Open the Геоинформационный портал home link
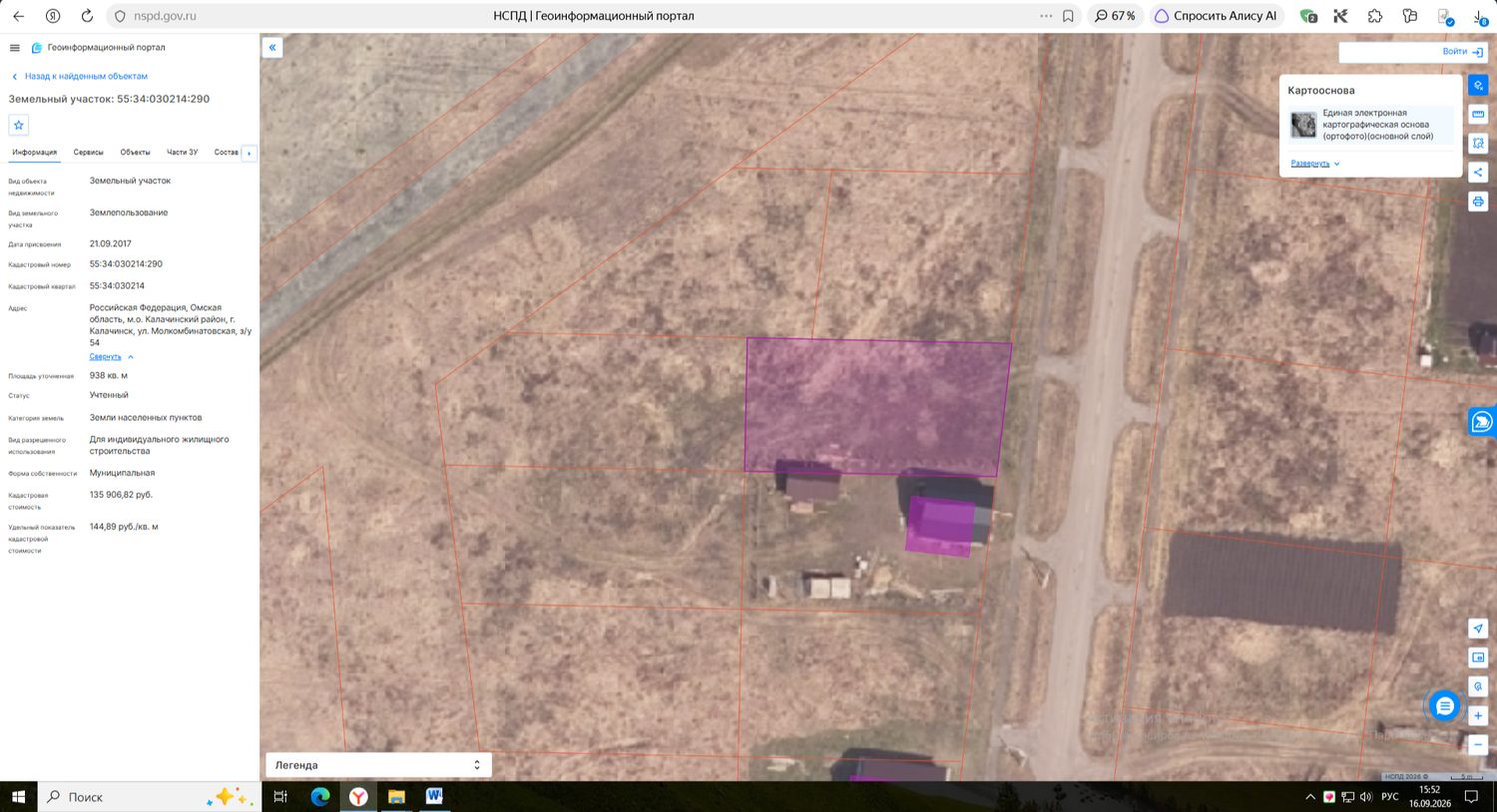Viewport: 1497px width, 812px height. (99, 48)
